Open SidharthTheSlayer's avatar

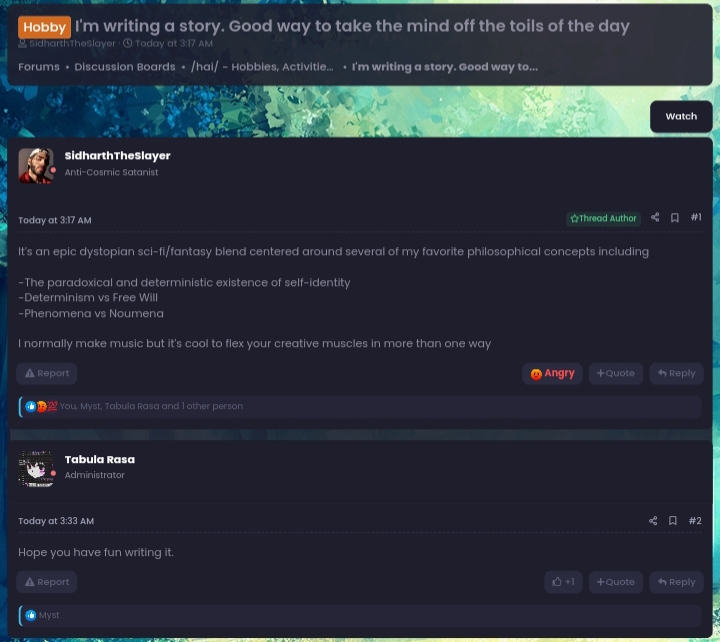tap(36, 166)
